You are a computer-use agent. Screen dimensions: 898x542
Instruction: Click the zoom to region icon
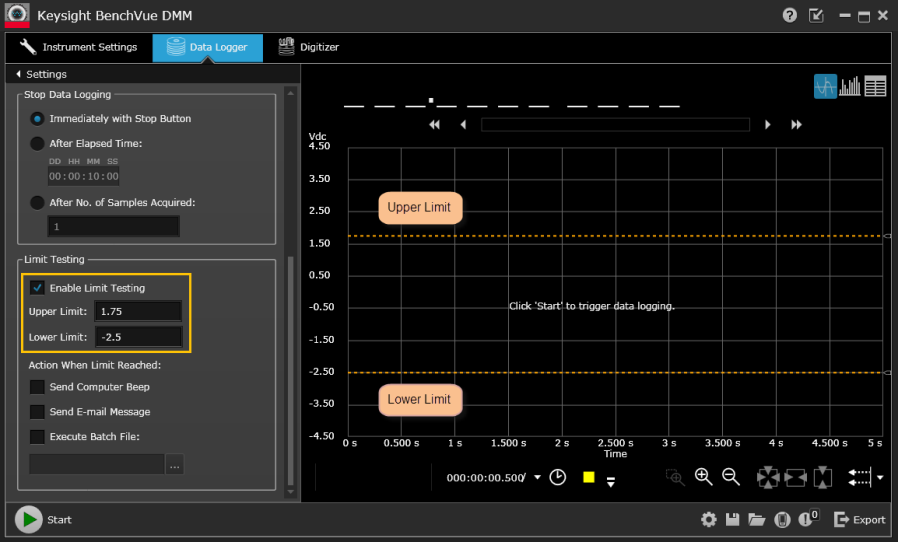coord(675,477)
